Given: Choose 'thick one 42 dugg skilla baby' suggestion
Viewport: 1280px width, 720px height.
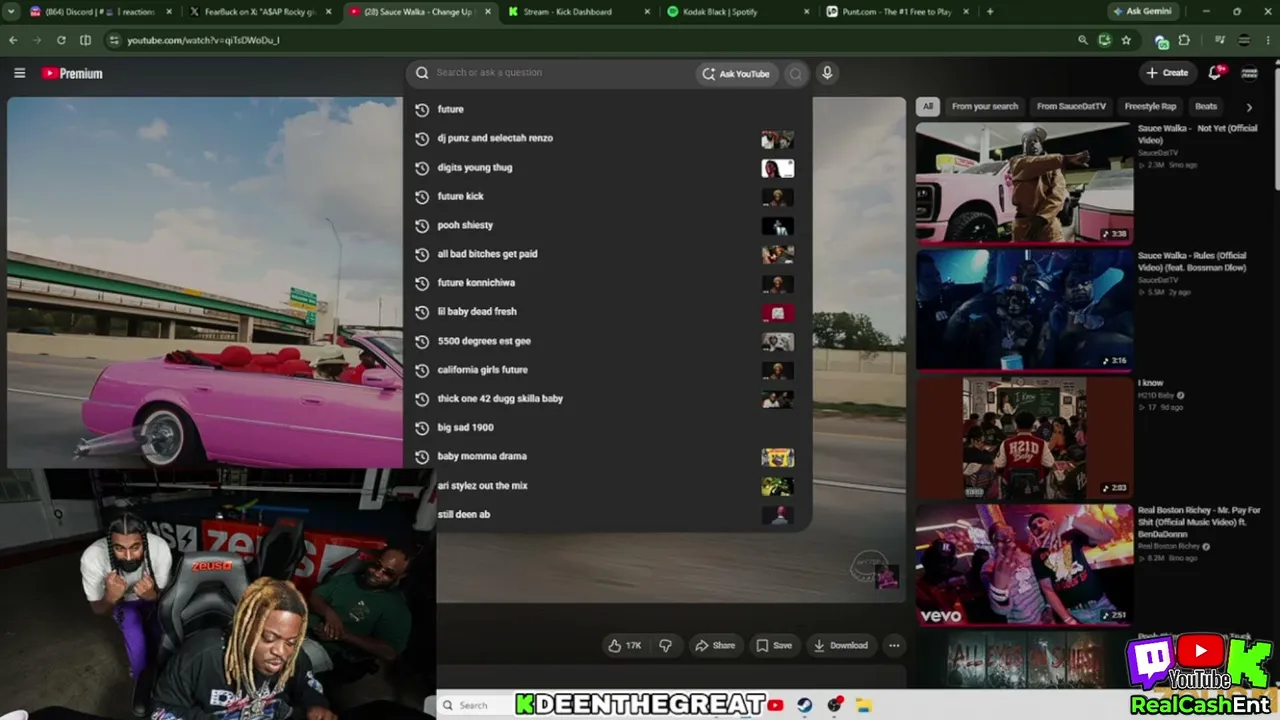Looking at the screenshot, I should pos(608,399).
